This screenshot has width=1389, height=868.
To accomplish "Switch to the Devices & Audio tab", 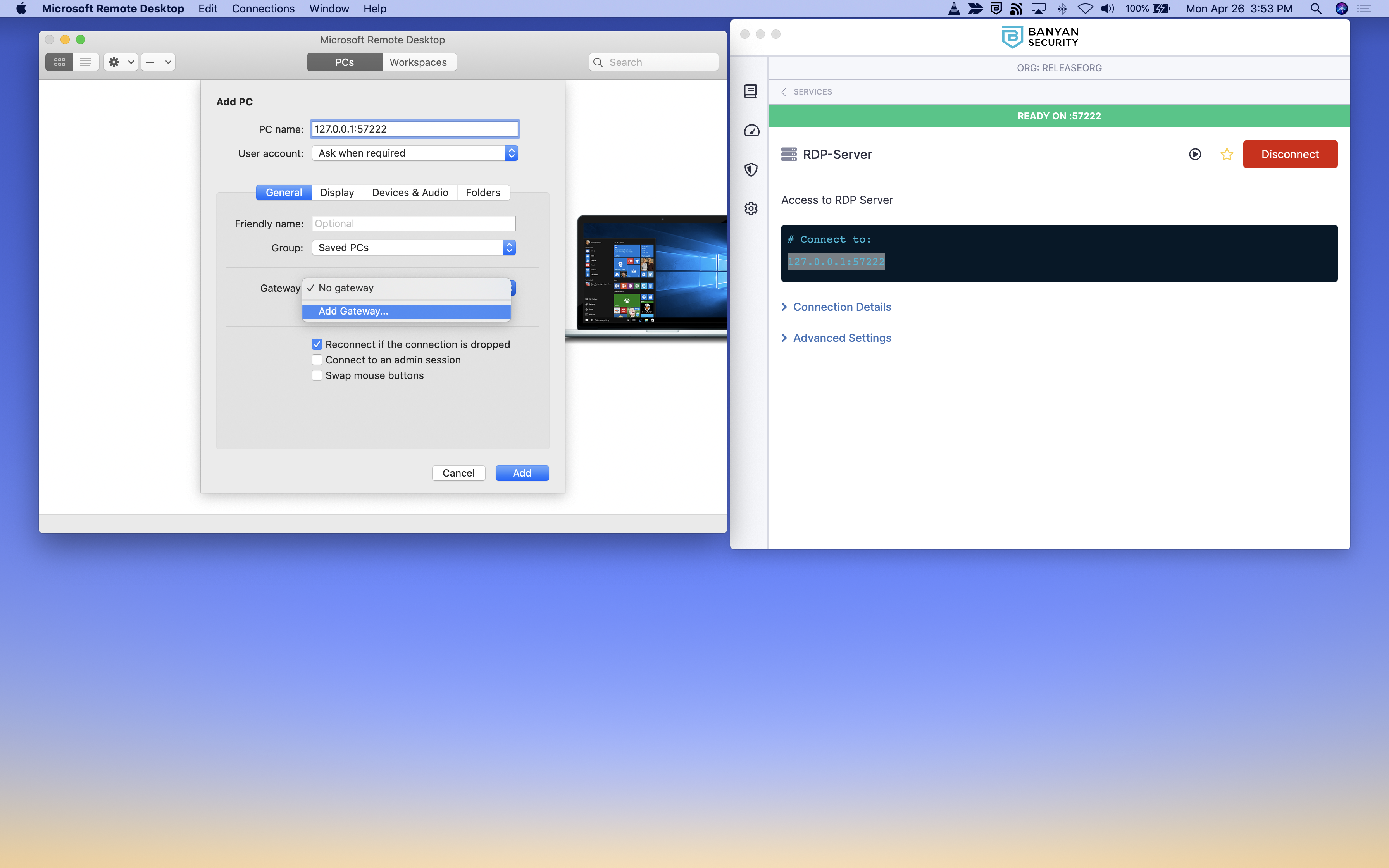I will pos(410,193).
